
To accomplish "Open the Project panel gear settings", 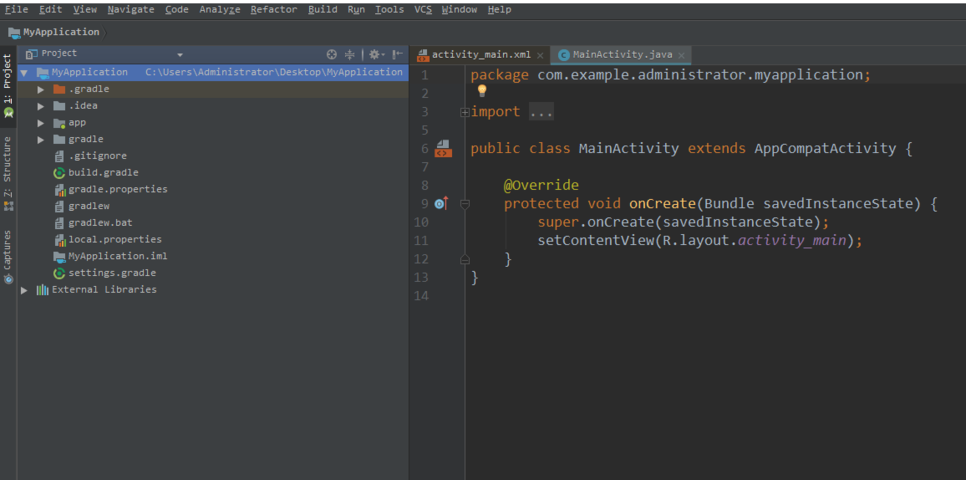I will [x=375, y=54].
